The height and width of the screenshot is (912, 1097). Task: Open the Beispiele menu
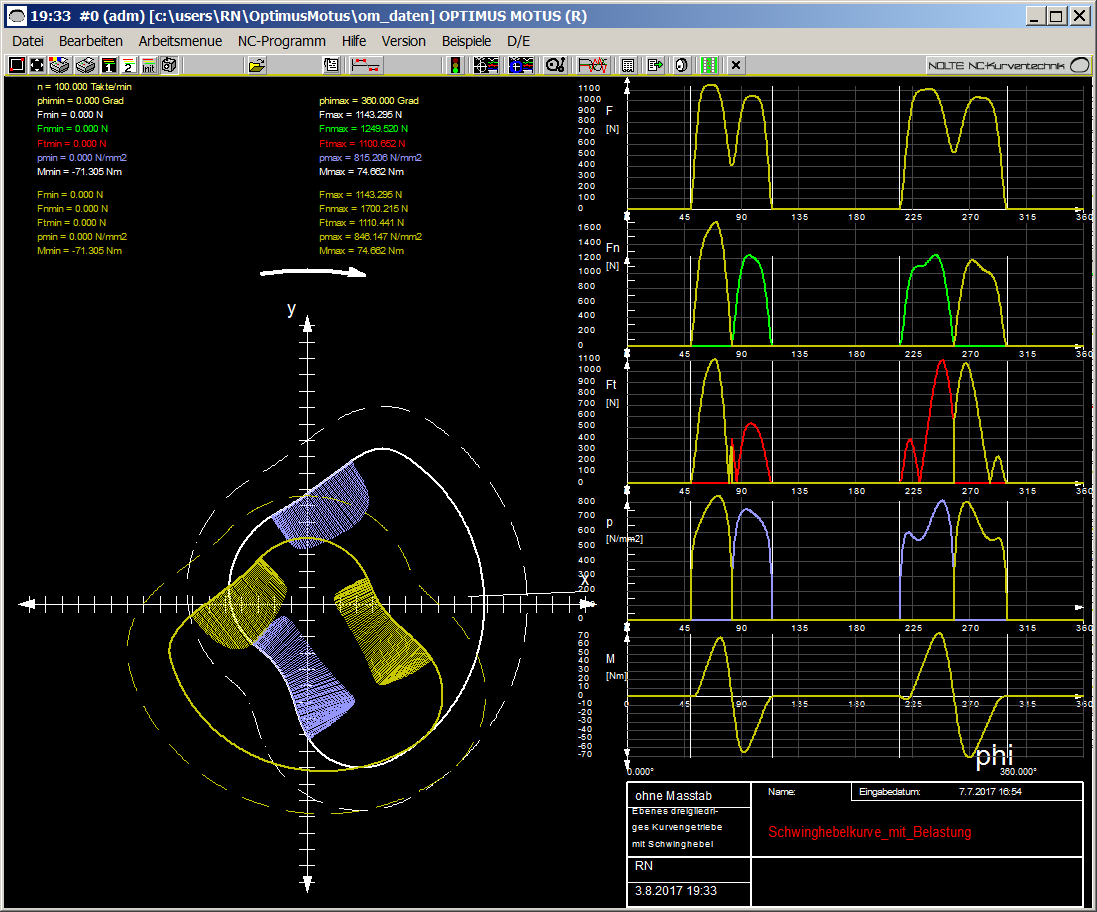(x=466, y=41)
